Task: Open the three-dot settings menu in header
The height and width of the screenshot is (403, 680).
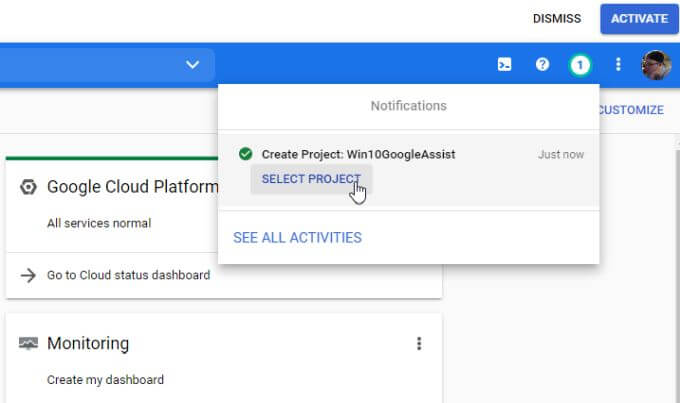Action: [618, 65]
